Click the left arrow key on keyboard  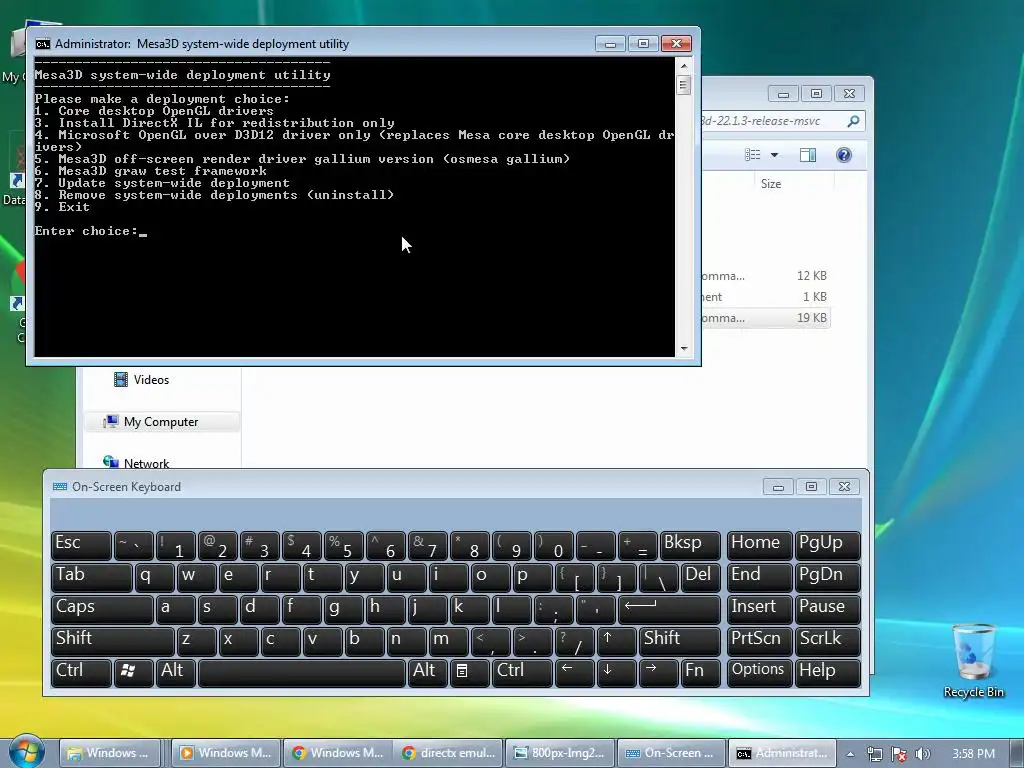574,673
